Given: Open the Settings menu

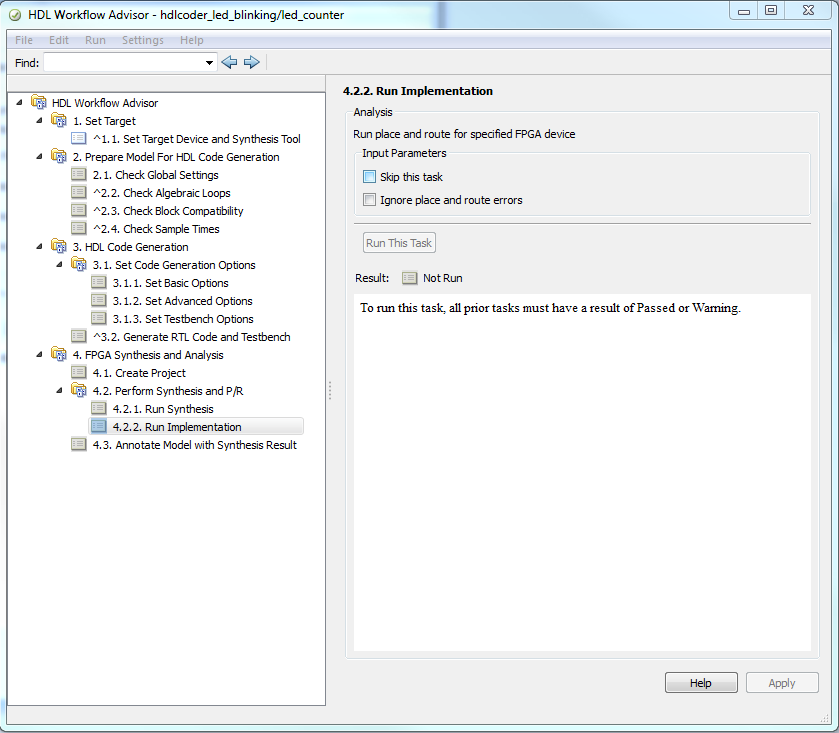Looking at the screenshot, I should point(143,40).
